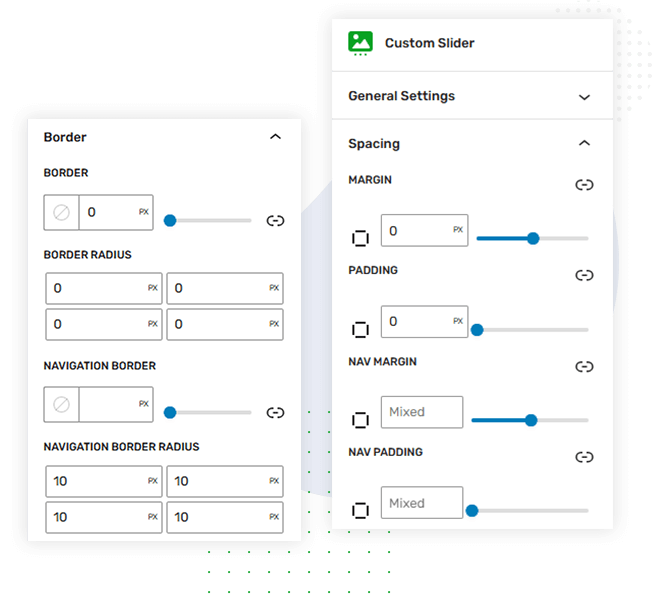
Task: Expand the General Settings section
Action: point(584,97)
